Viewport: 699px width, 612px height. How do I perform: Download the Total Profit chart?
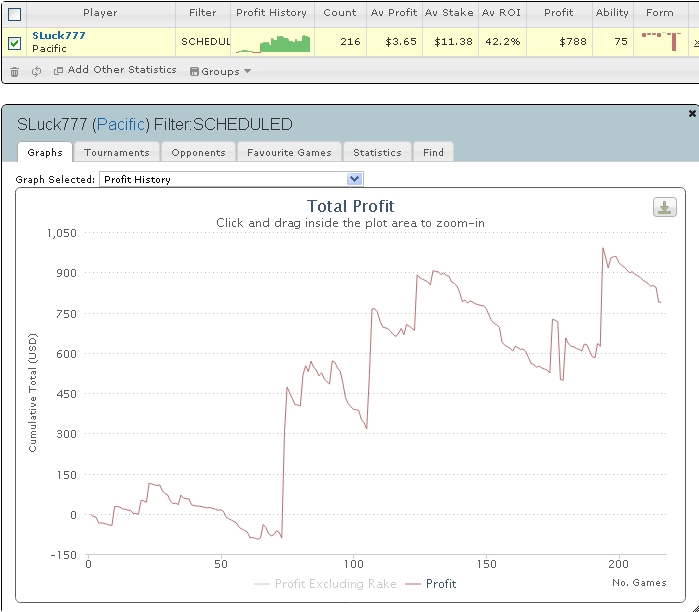point(665,207)
